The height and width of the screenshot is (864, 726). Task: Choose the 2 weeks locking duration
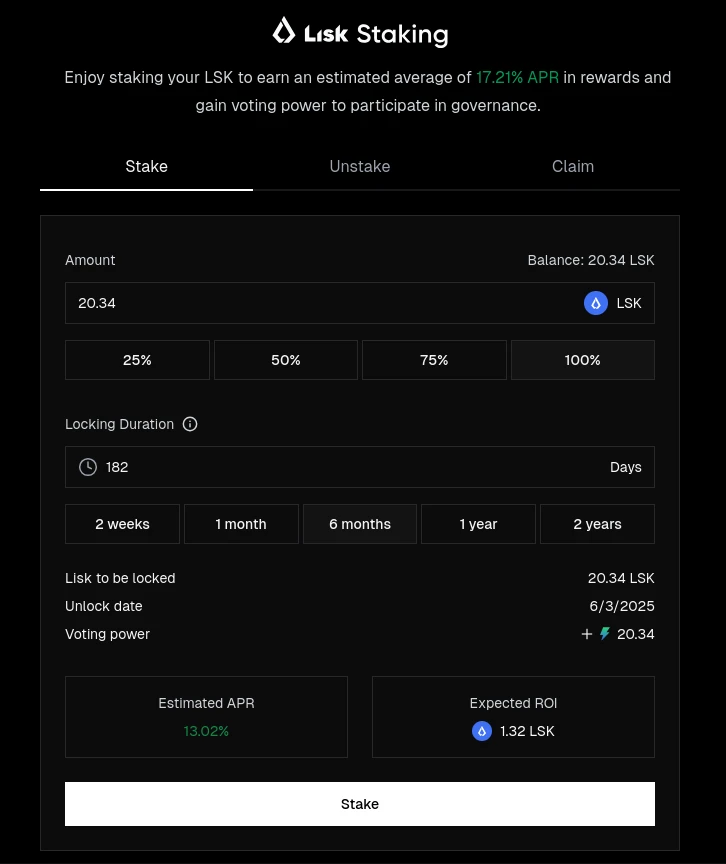(122, 524)
